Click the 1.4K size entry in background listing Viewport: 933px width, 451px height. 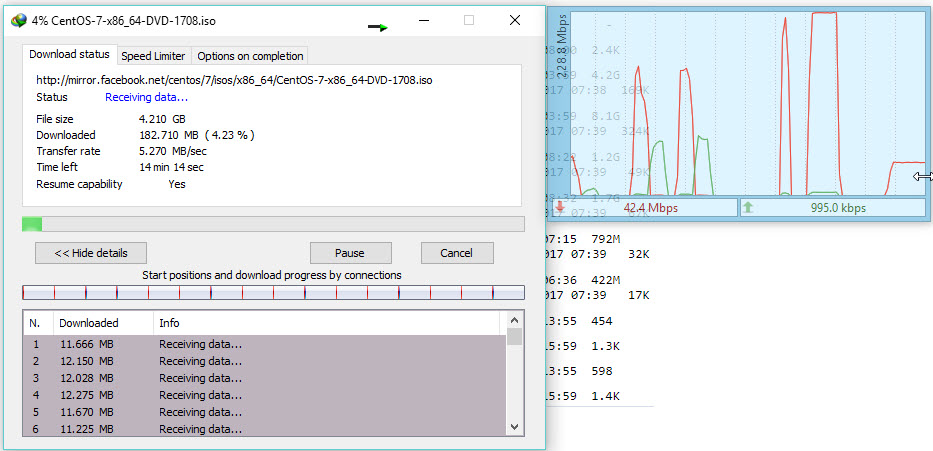606,396
